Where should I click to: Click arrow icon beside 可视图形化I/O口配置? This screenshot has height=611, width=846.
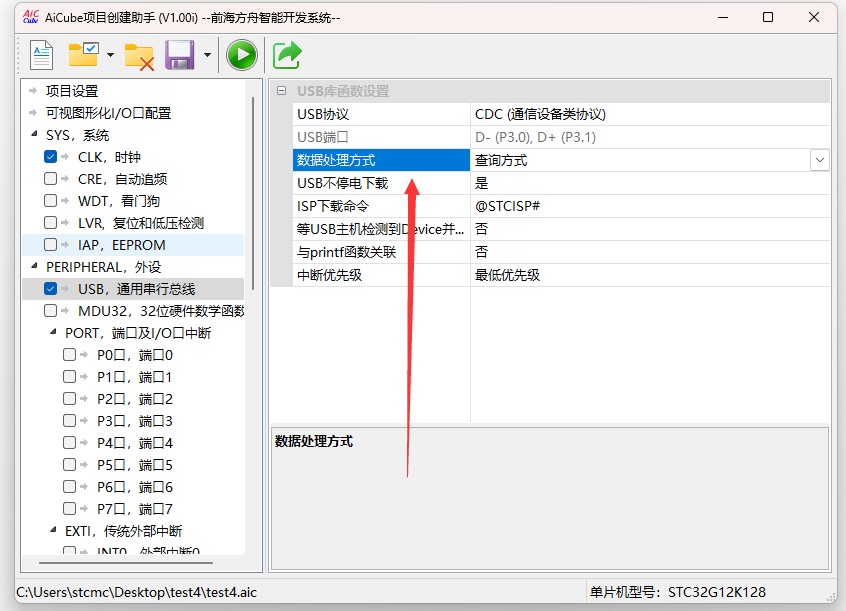click(33, 113)
